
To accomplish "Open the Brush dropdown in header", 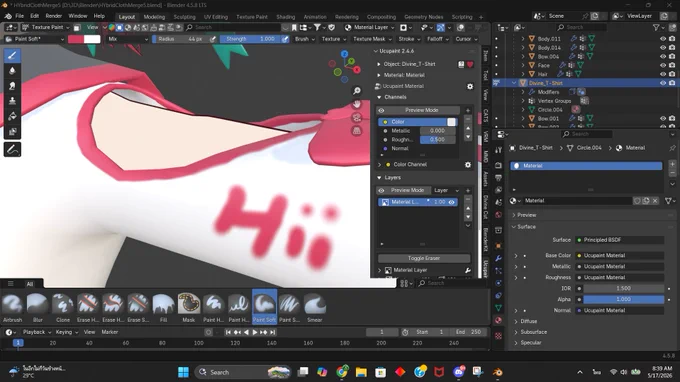I will click(x=304, y=39).
